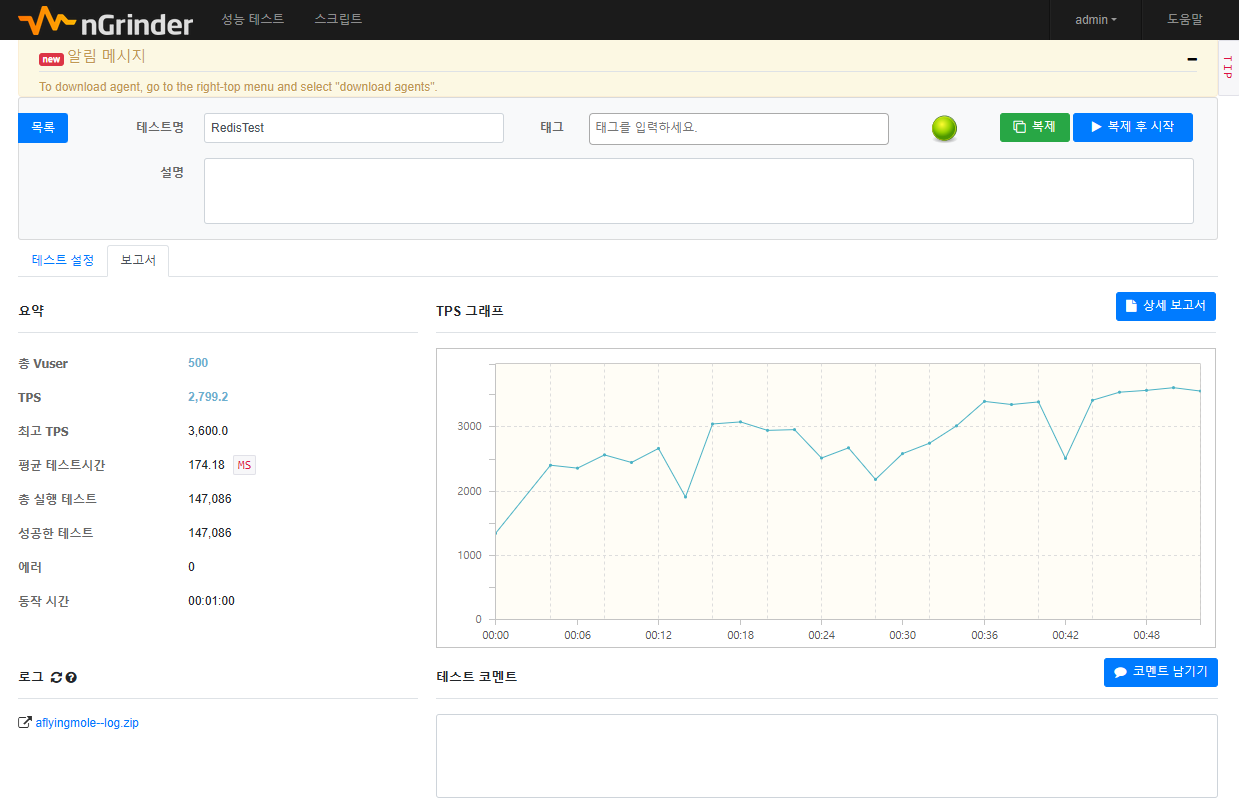Click the 코멘트 남기기 button
This screenshot has height=808, width=1239.
[x=1161, y=672]
